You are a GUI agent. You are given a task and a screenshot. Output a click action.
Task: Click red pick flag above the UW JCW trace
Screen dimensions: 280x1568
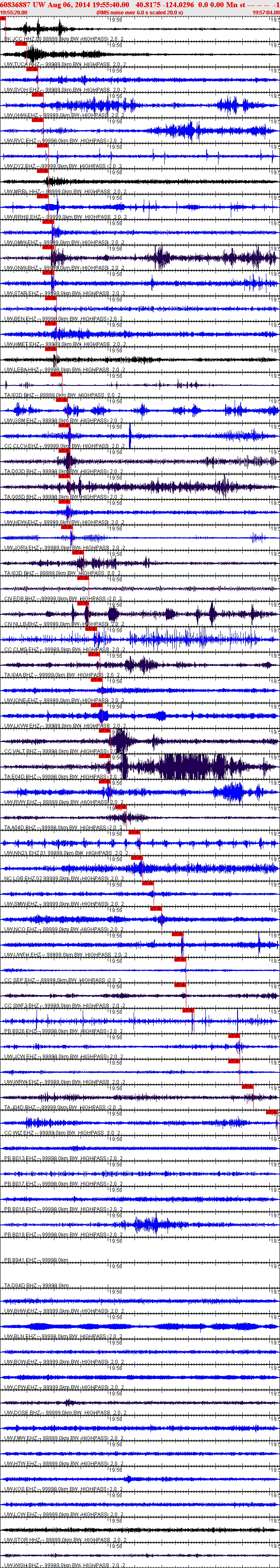[234, 1036]
